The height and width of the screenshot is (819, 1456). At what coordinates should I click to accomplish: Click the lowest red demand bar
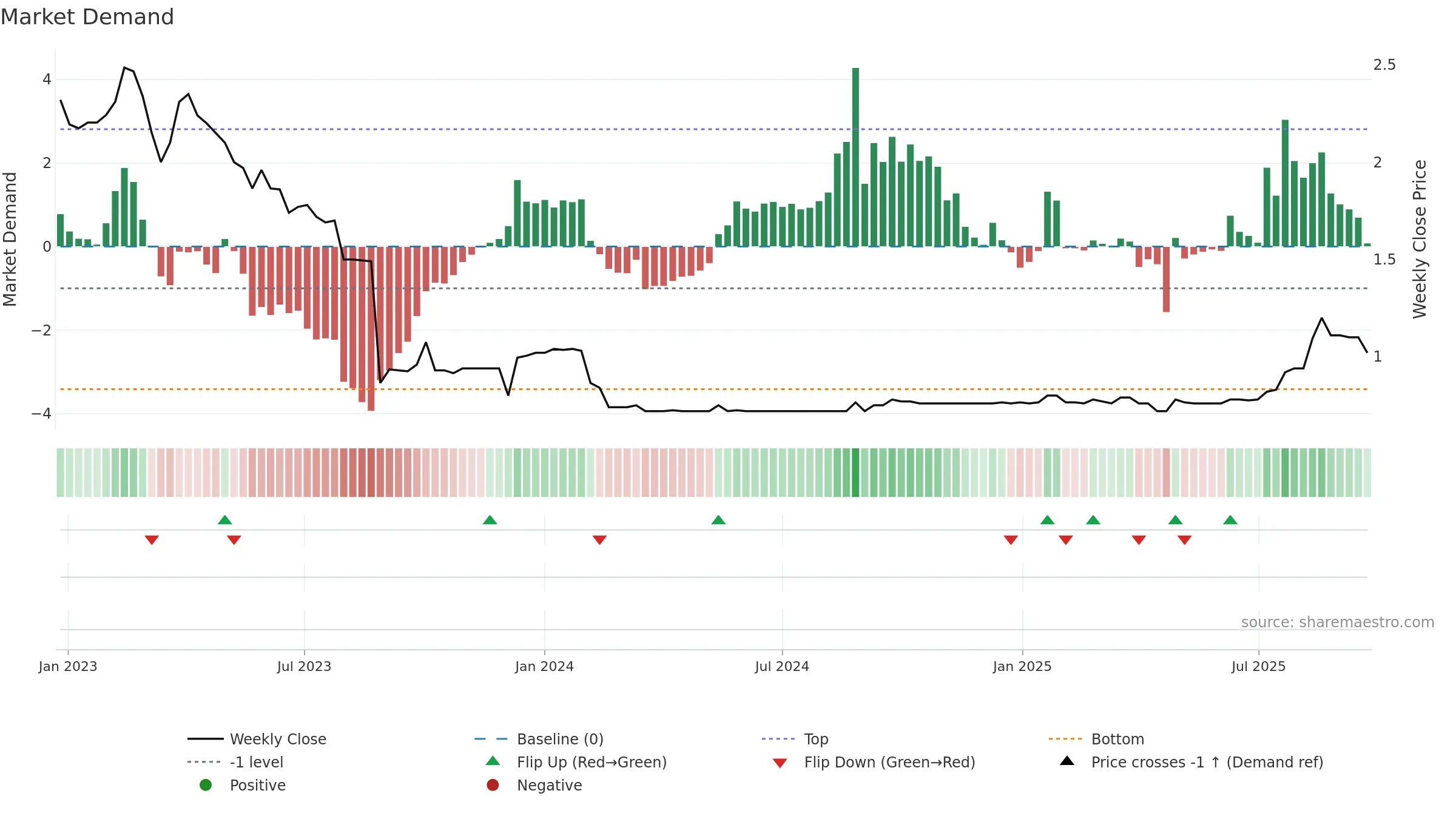[x=371, y=328]
